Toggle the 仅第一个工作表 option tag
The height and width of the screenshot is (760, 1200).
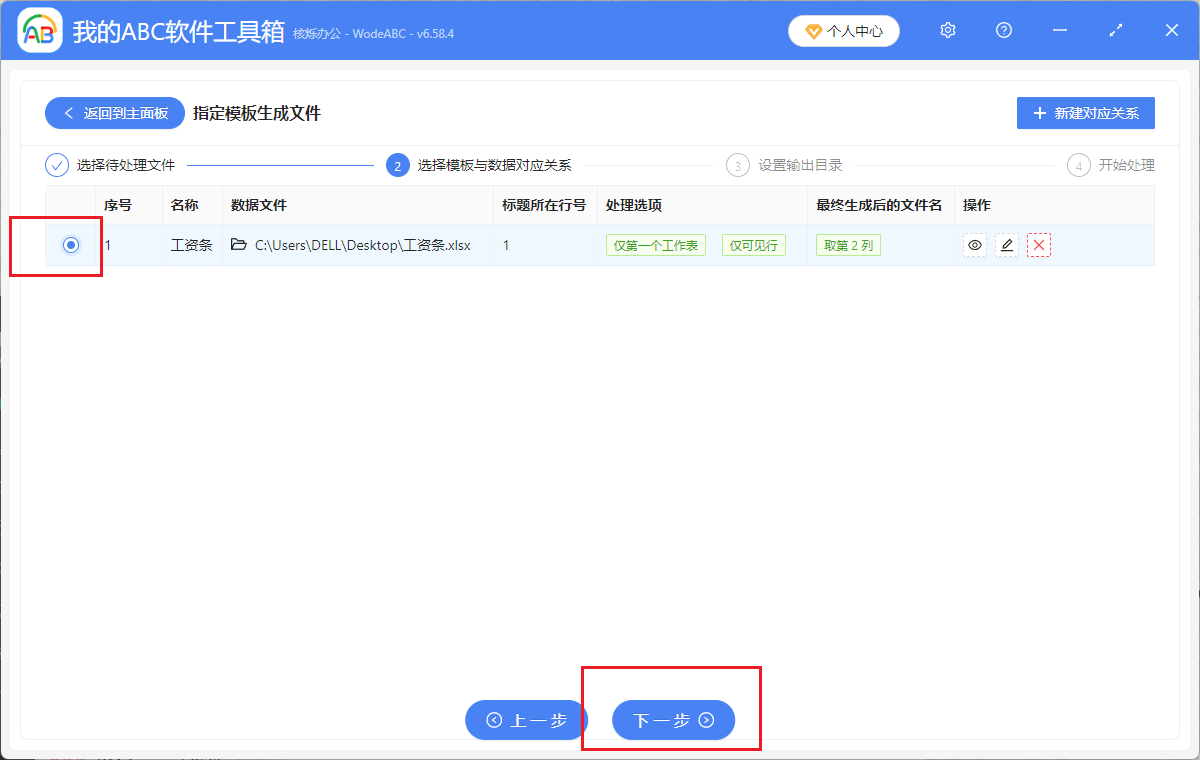tap(655, 244)
